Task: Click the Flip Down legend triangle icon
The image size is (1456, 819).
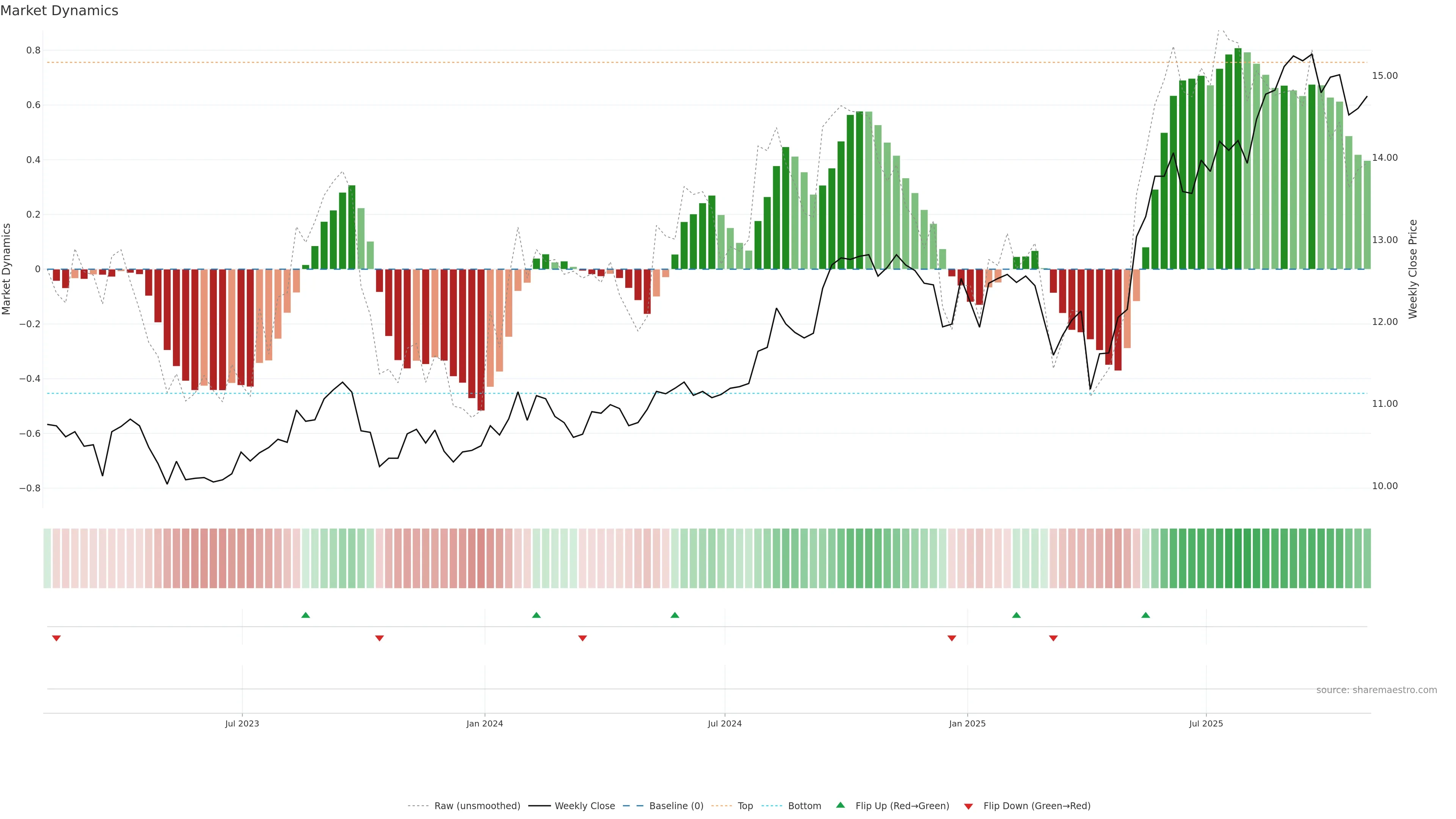Action: click(968, 806)
